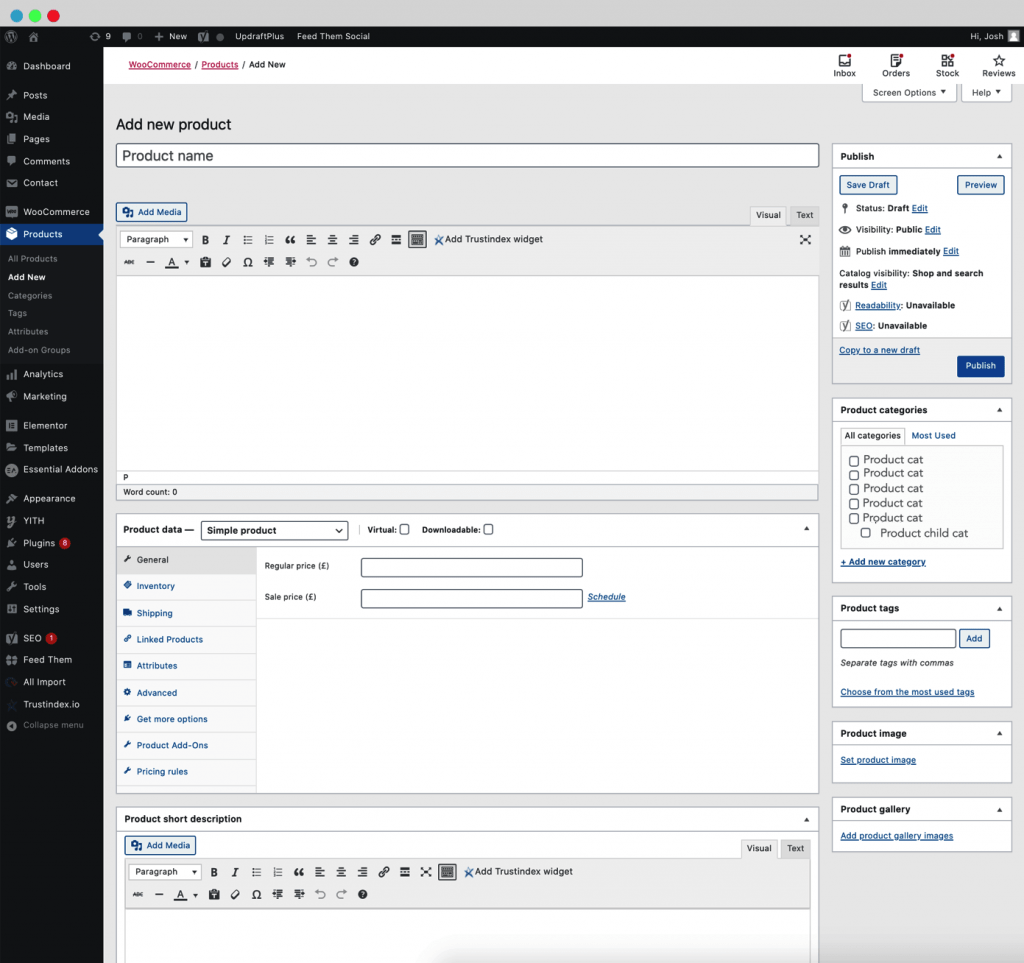
Task: Open the distraction-free fullscreen editing icon
Action: pyautogui.click(x=805, y=239)
